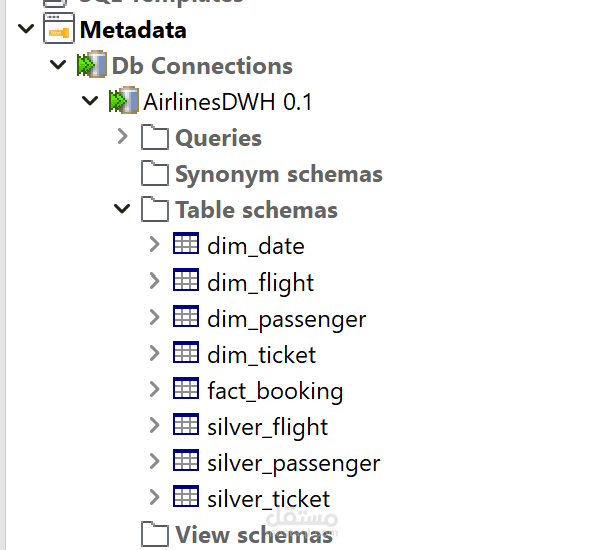The width and height of the screenshot is (604, 550).
Task: Click the dim_date table icon
Action: pos(186,245)
